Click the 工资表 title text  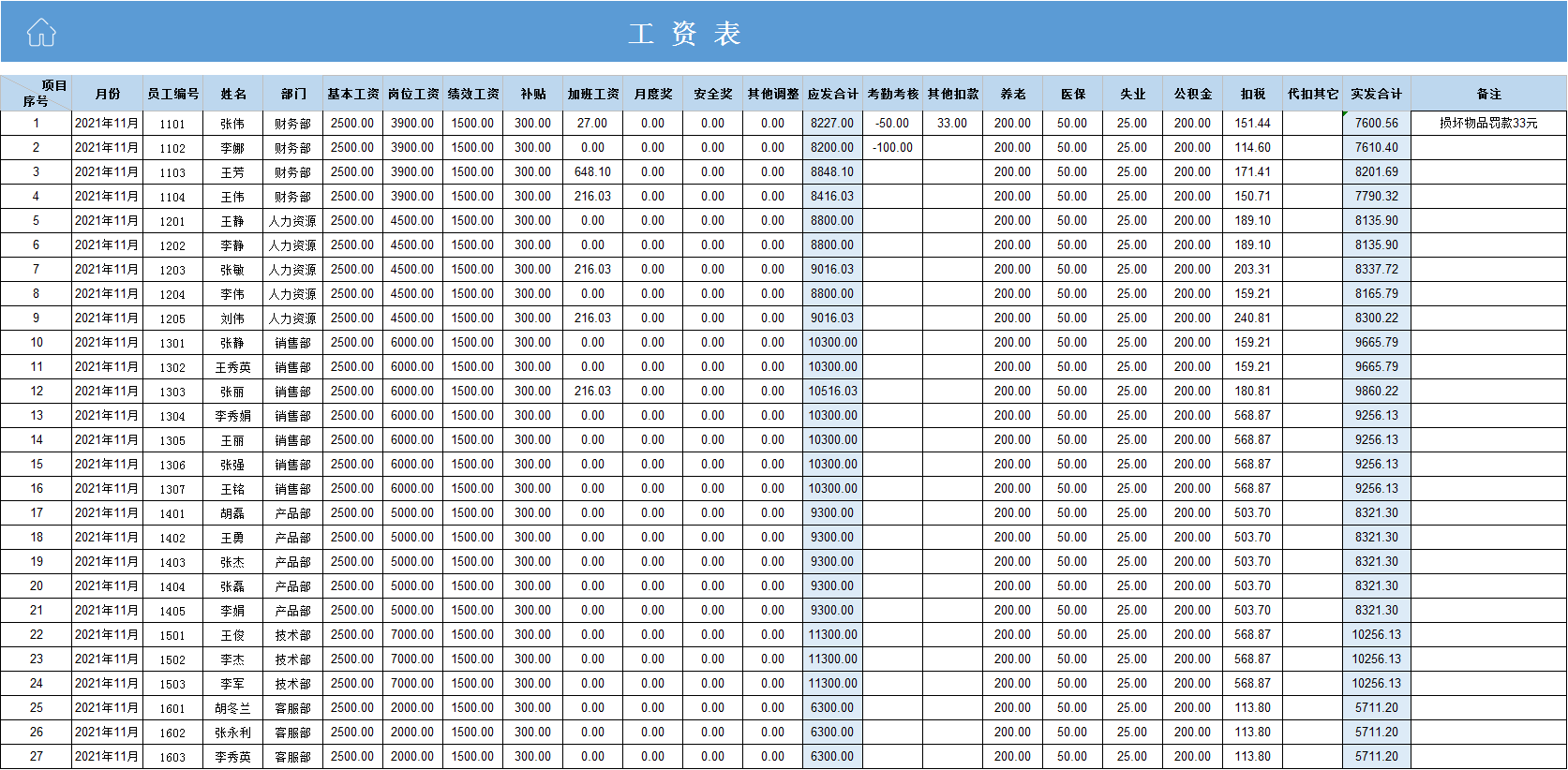pos(685,34)
